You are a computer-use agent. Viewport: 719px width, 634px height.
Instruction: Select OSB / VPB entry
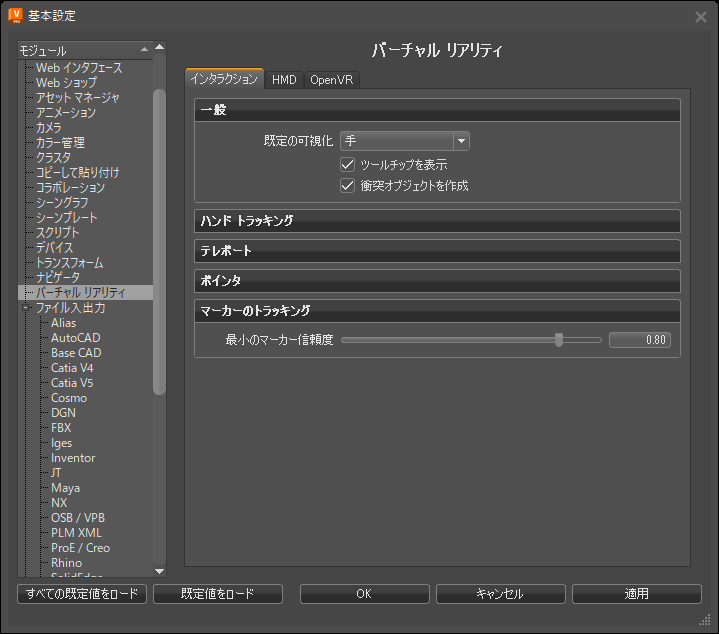click(77, 518)
